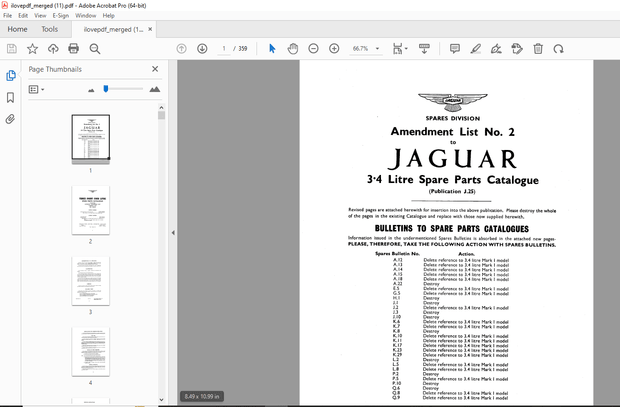Close the Page Thumbnails panel

pos(155,69)
